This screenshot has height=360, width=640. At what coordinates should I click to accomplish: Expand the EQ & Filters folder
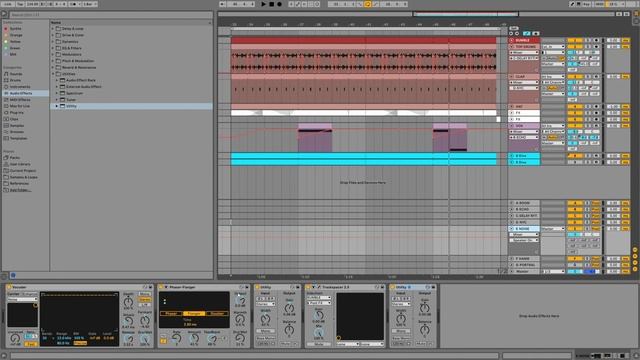(x=53, y=48)
